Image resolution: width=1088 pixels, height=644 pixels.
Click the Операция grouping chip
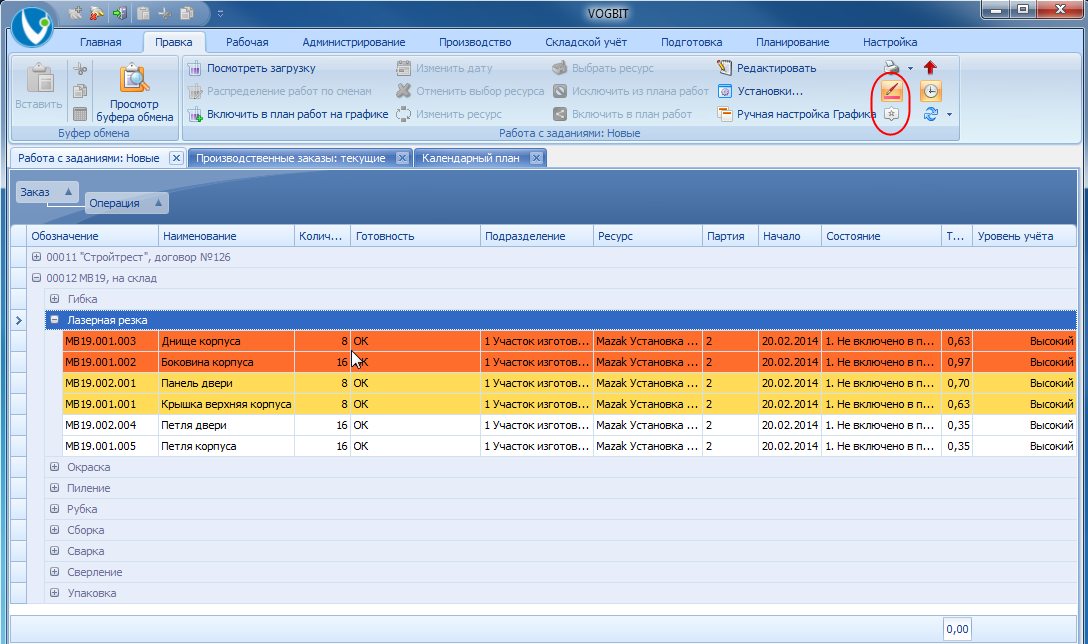[127, 203]
